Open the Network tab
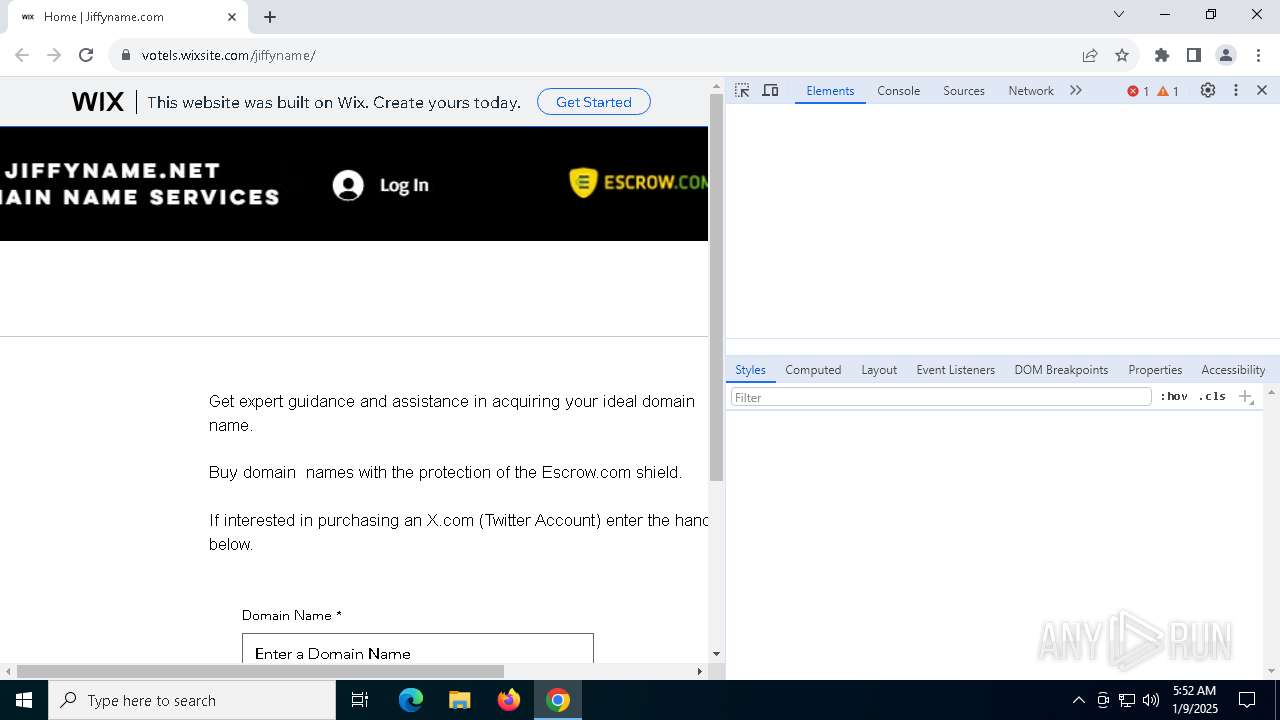This screenshot has width=1280, height=720. pyautogui.click(x=1031, y=90)
